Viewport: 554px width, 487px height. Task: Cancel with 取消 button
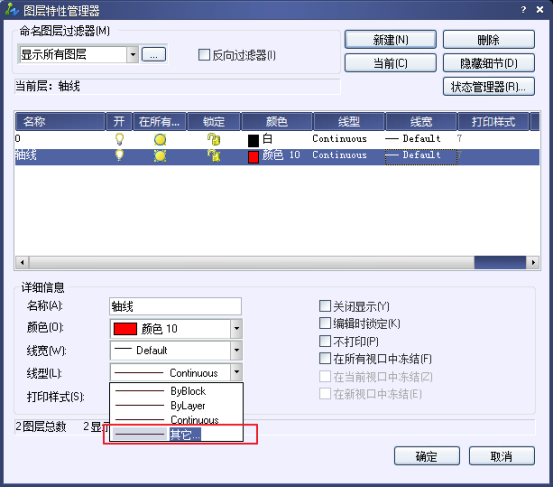[501, 456]
